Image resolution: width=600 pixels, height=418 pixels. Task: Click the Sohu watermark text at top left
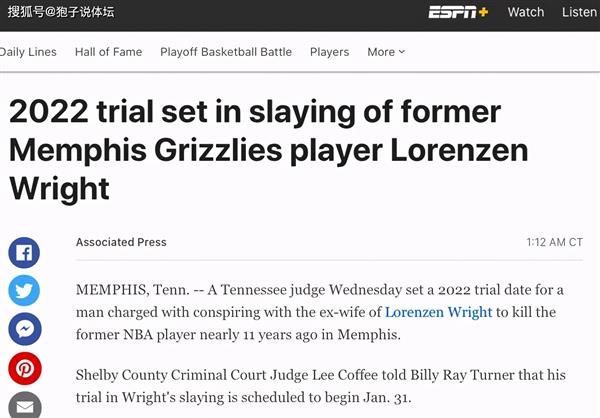point(61,12)
